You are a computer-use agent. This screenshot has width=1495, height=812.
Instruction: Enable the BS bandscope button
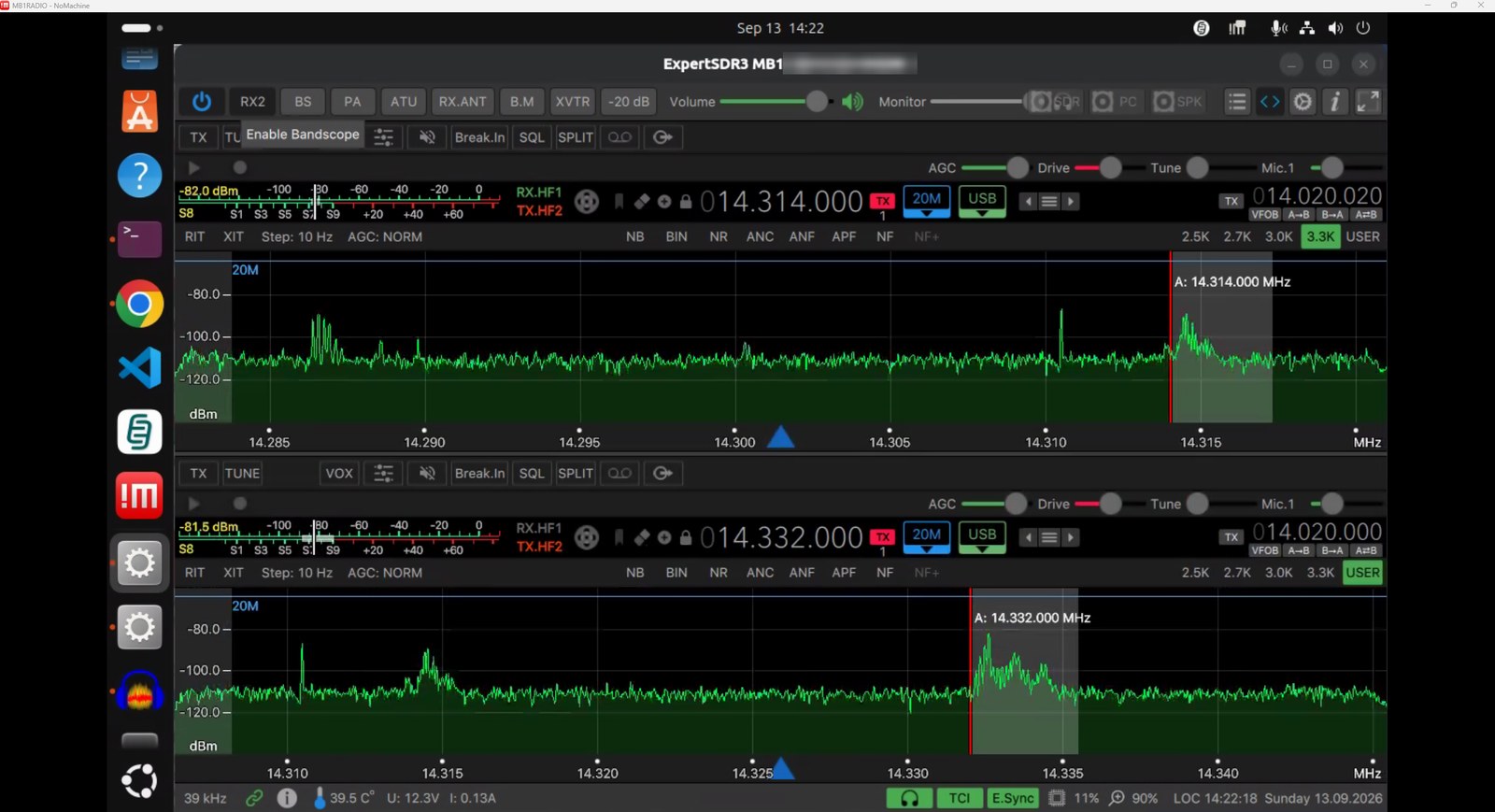click(x=303, y=102)
